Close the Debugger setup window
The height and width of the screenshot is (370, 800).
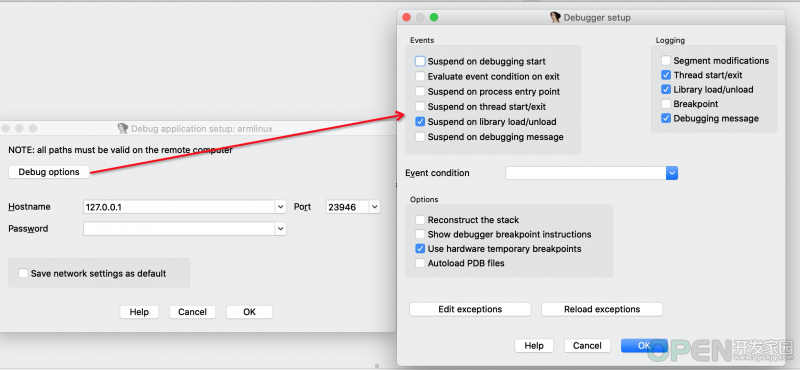pos(407,17)
